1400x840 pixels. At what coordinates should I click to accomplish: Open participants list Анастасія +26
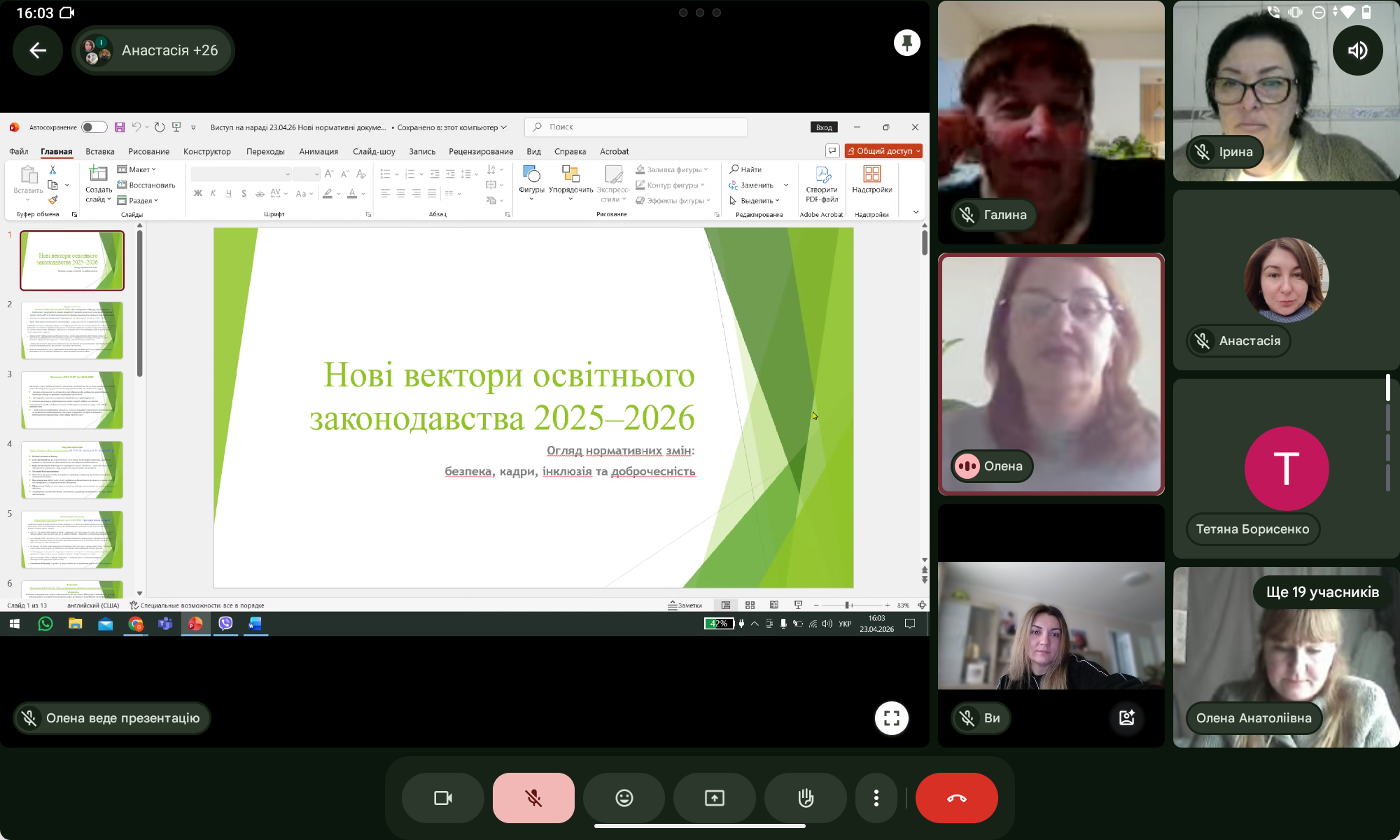click(153, 50)
